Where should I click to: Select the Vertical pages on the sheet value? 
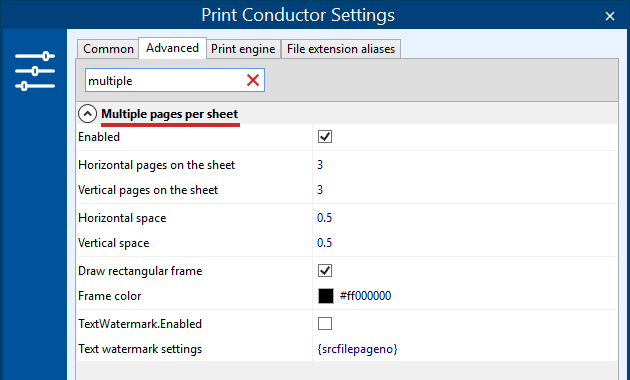(x=320, y=190)
